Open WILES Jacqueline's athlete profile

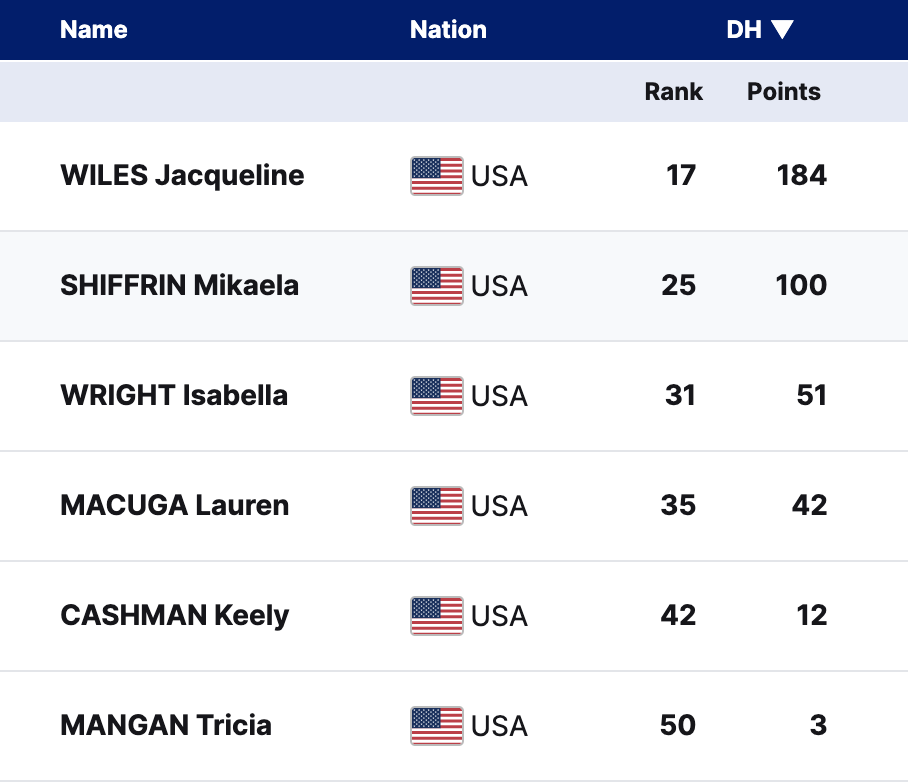[182, 176]
